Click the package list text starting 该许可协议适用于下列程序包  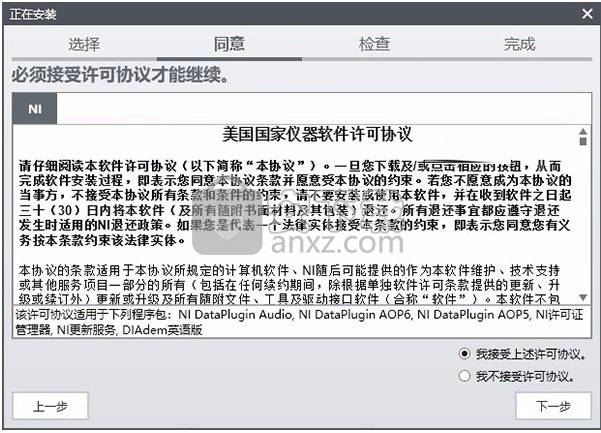pyautogui.click(x=299, y=322)
